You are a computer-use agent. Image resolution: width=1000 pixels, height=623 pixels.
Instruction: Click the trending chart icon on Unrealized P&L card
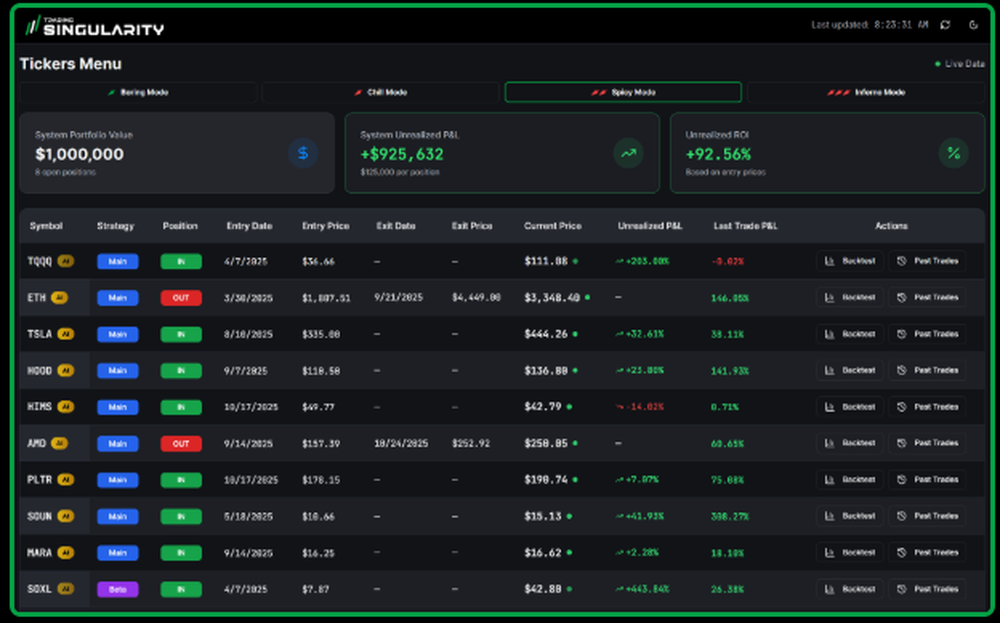[x=629, y=153]
